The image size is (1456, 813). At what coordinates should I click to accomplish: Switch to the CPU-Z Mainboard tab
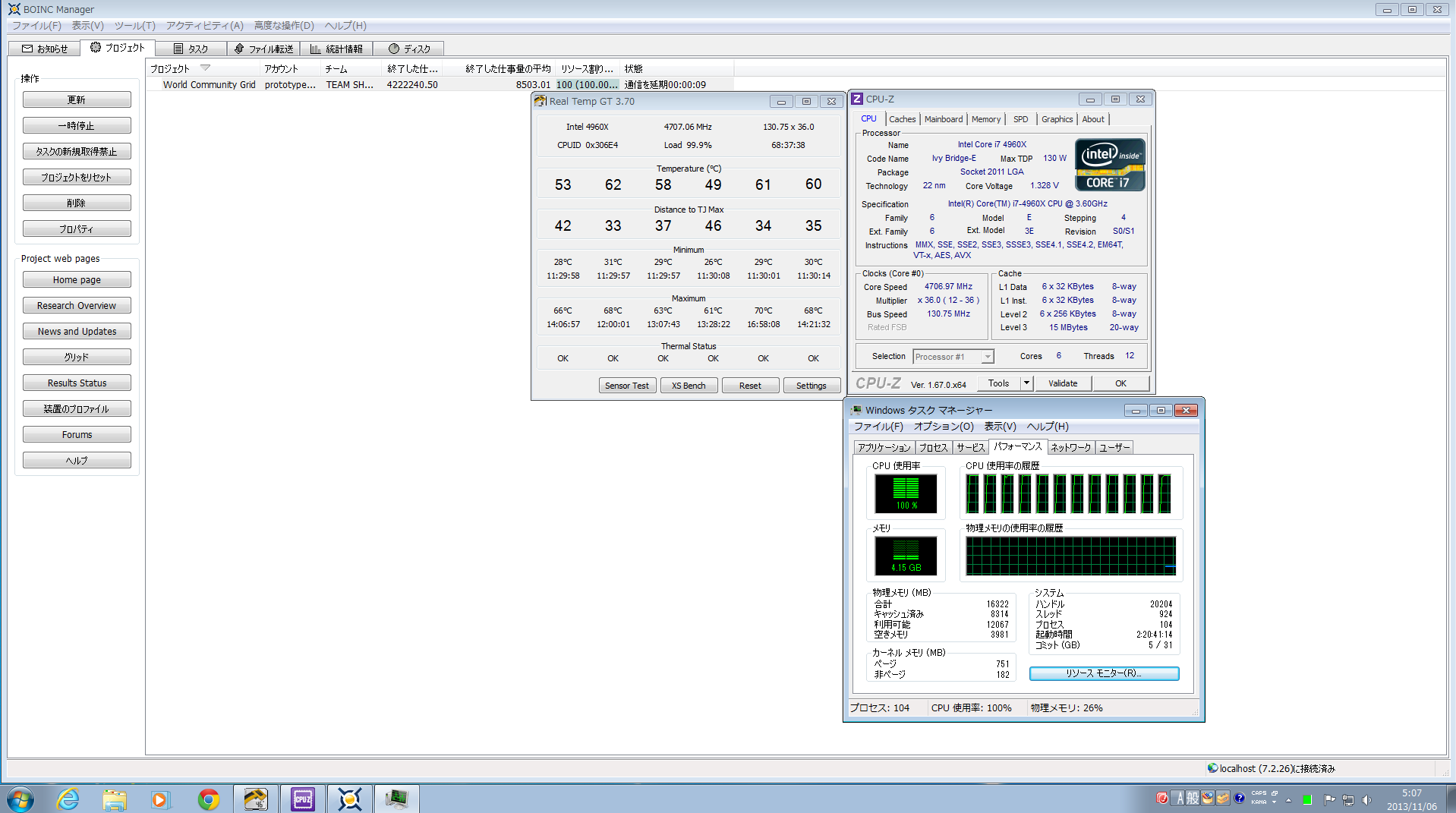(x=943, y=119)
